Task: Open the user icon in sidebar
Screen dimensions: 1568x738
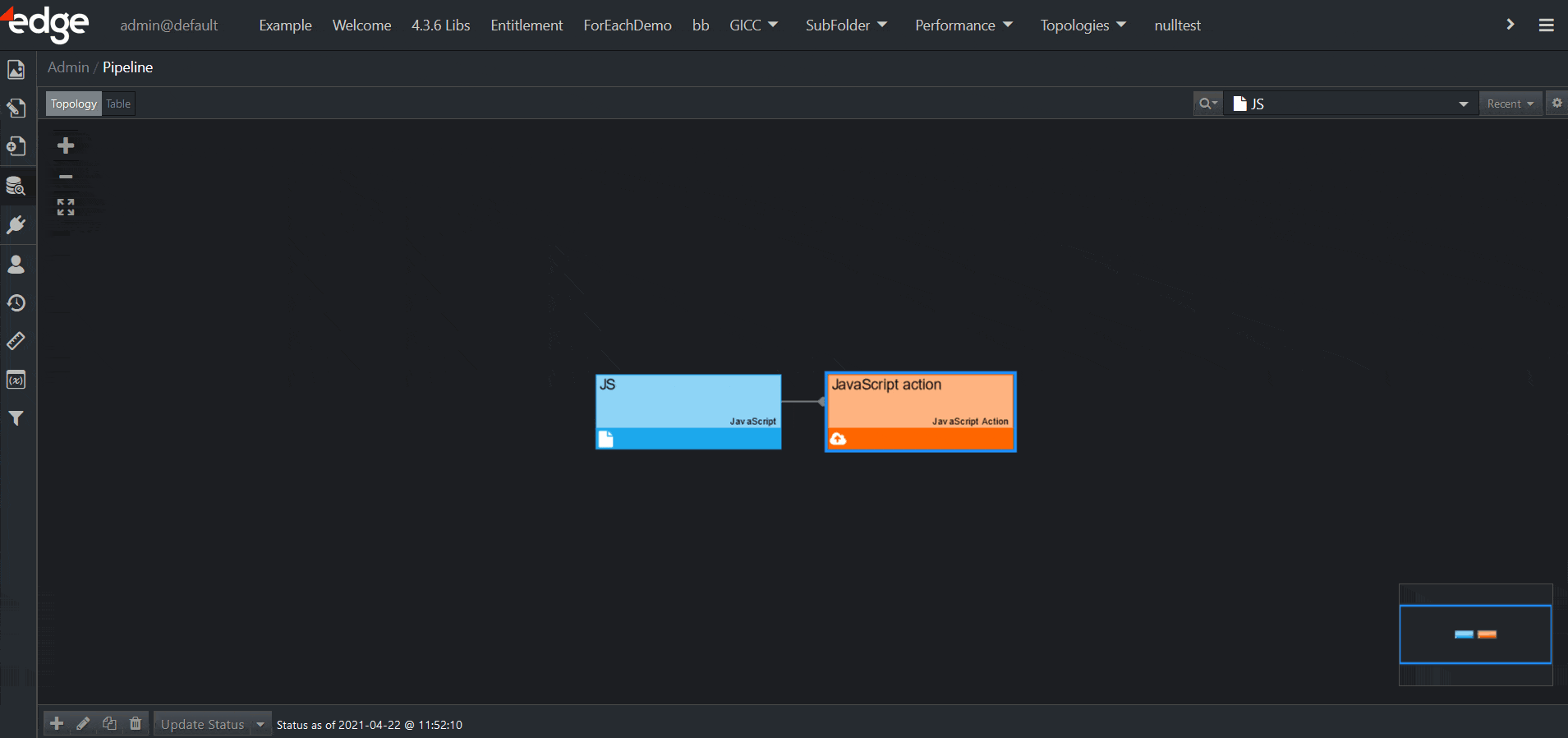Action: point(16,264)
